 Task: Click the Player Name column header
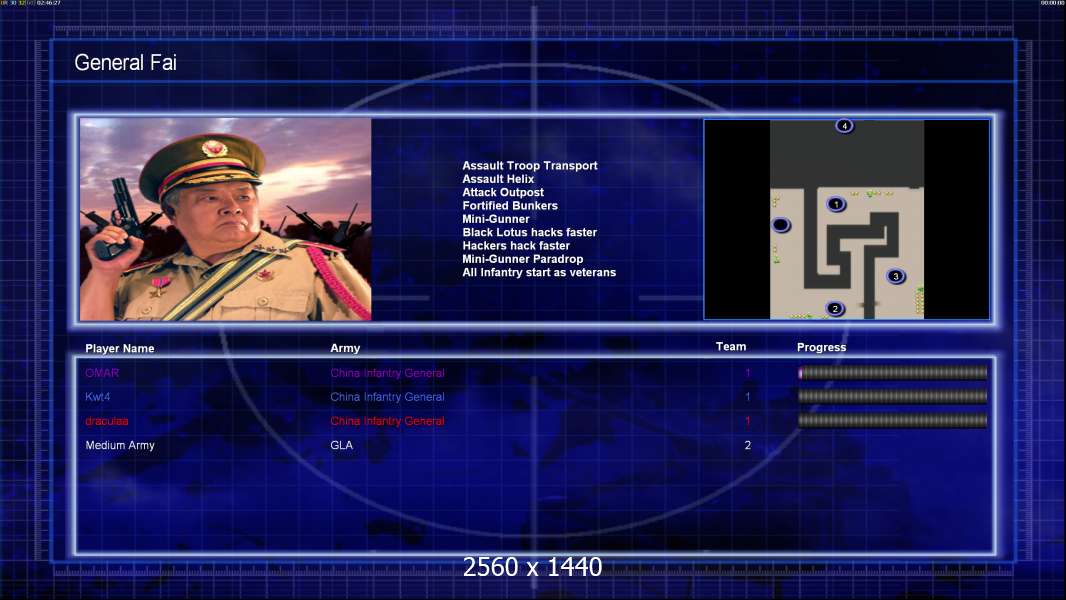[120, 349]
